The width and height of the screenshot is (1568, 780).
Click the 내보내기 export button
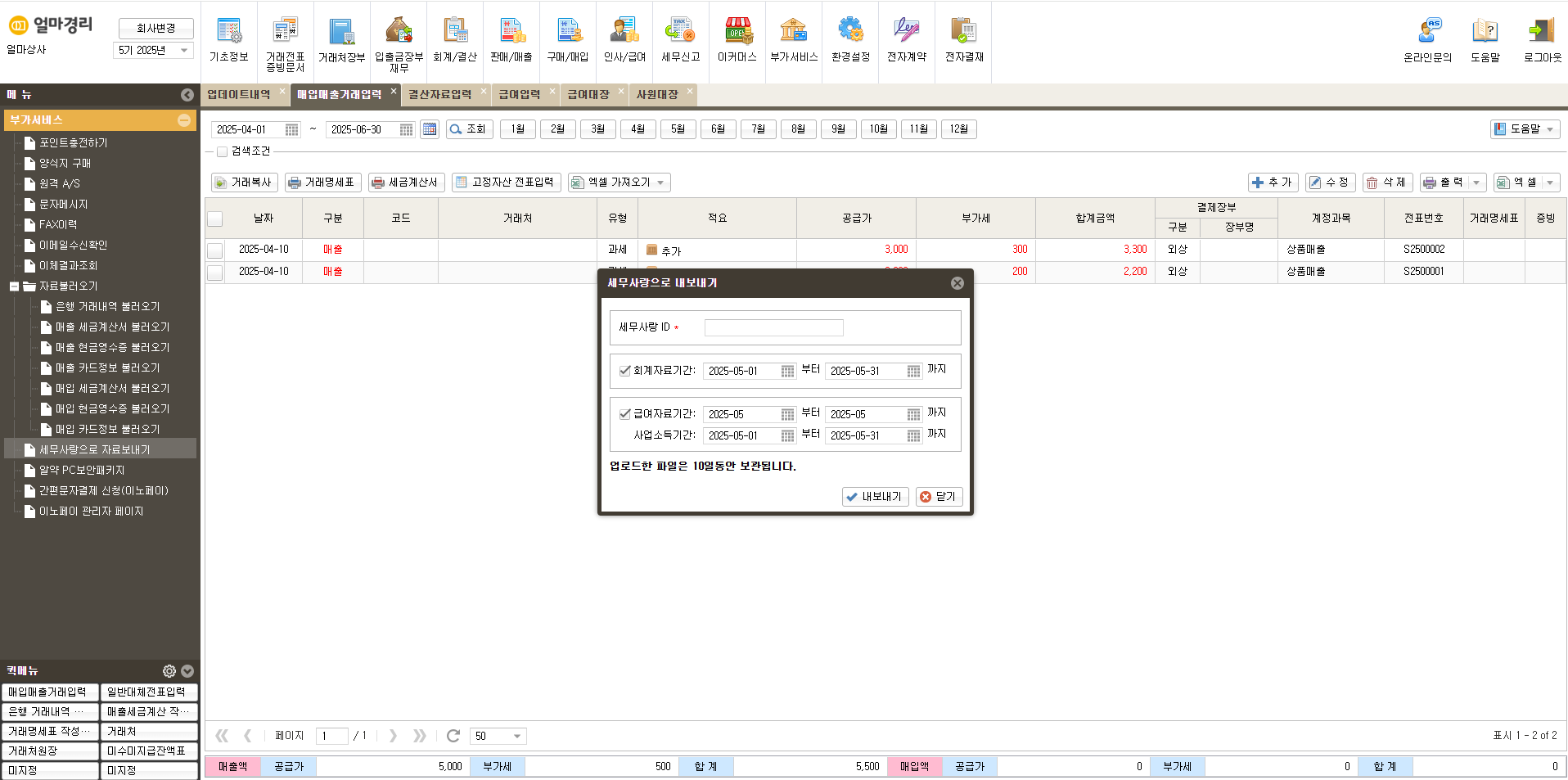click(875, 496)
